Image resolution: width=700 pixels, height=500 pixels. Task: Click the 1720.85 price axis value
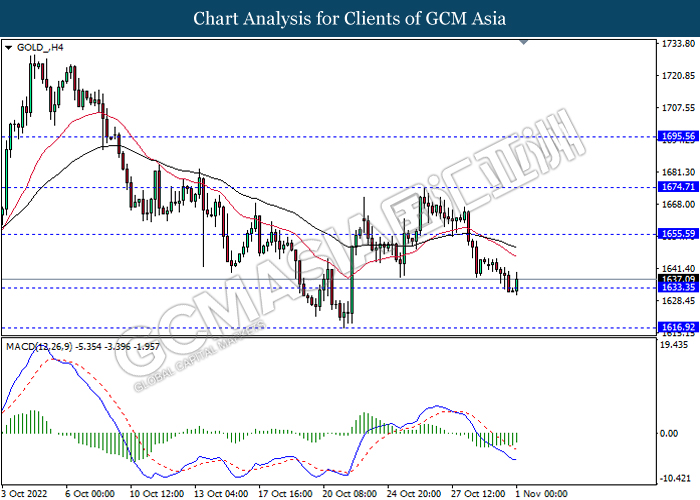click(679, 76)
